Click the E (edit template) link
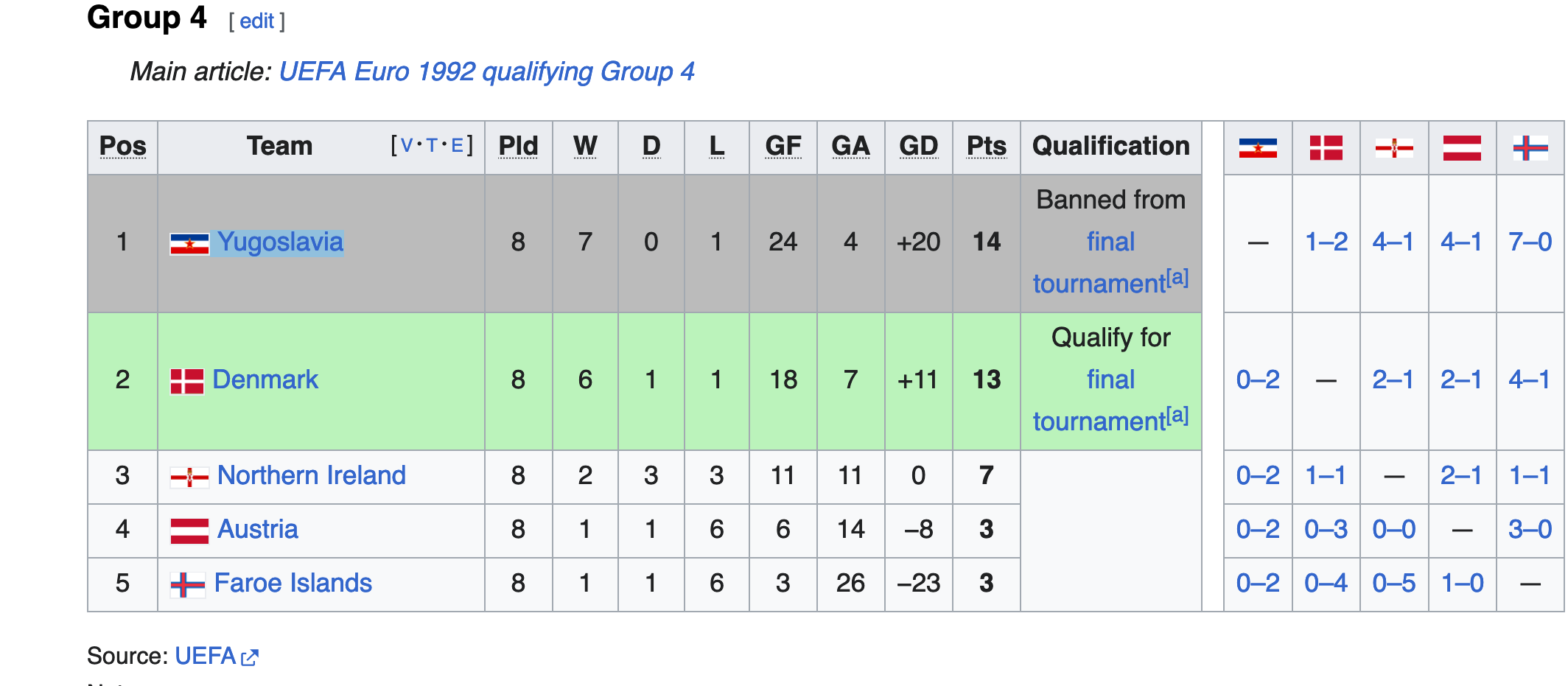The width and height of the screenshot is (1568, 686). (x=457, y=145)
